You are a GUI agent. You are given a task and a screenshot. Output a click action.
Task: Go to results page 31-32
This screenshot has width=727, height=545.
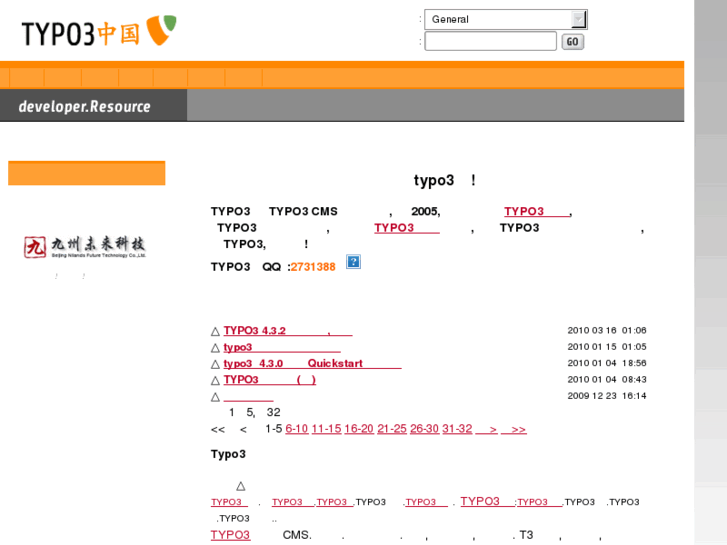tap(457, 429)
